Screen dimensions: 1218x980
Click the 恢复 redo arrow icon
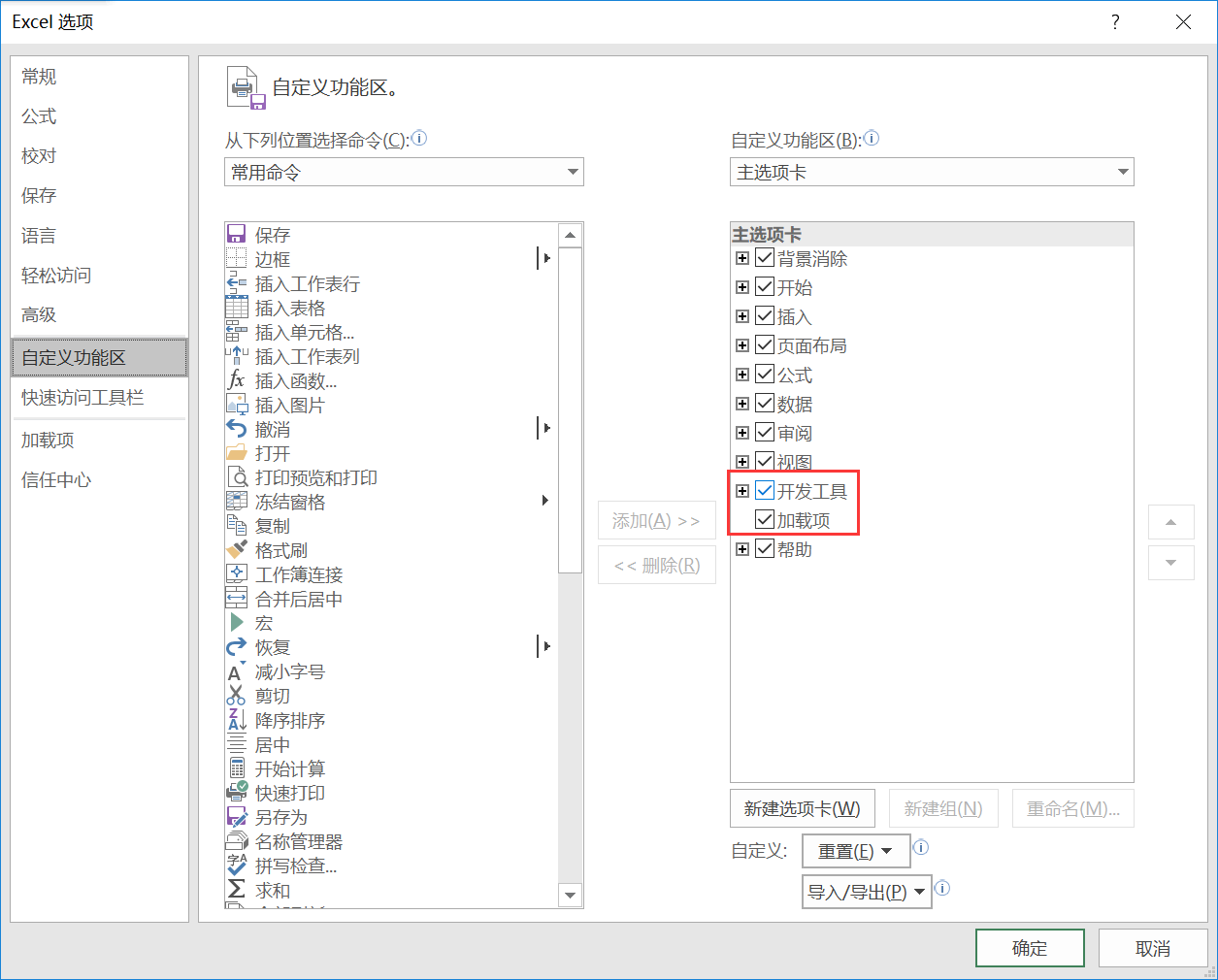tap(236, 647)
